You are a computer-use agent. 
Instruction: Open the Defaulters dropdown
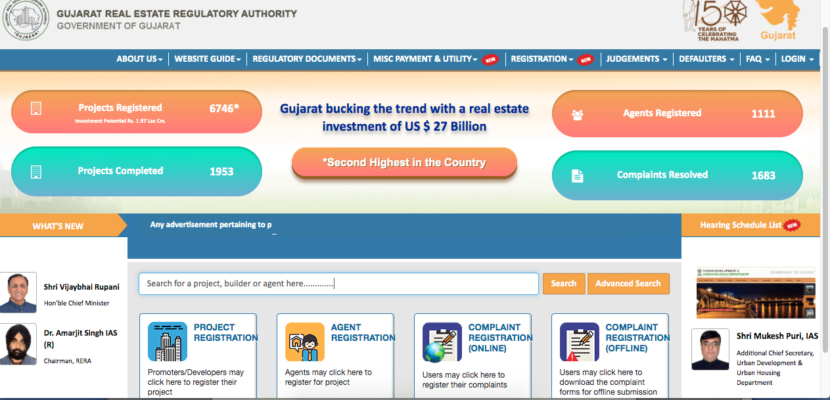(x=707, y=59)
